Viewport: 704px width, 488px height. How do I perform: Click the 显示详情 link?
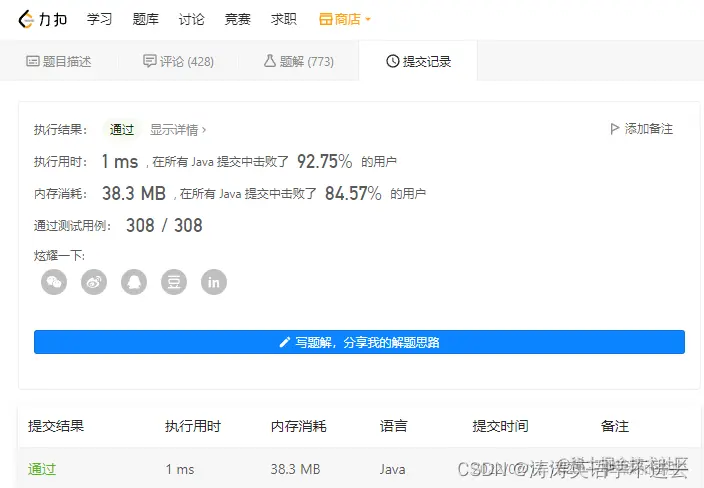coord(178,130)
